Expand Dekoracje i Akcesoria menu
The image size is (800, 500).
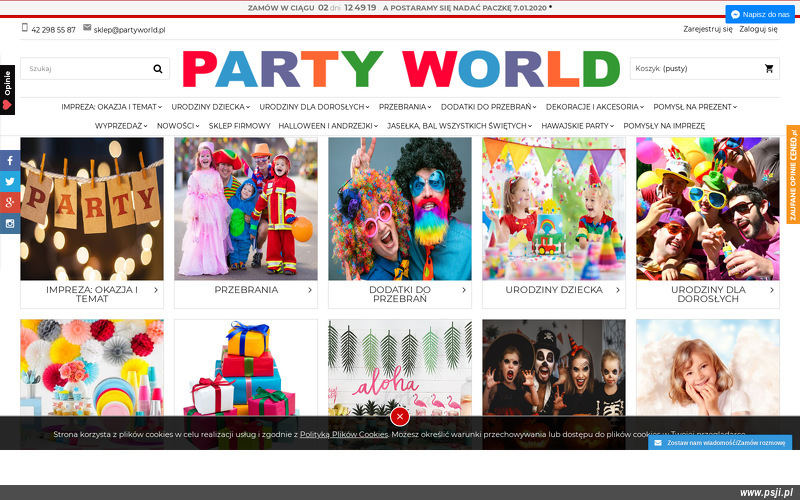coord(594,107)
